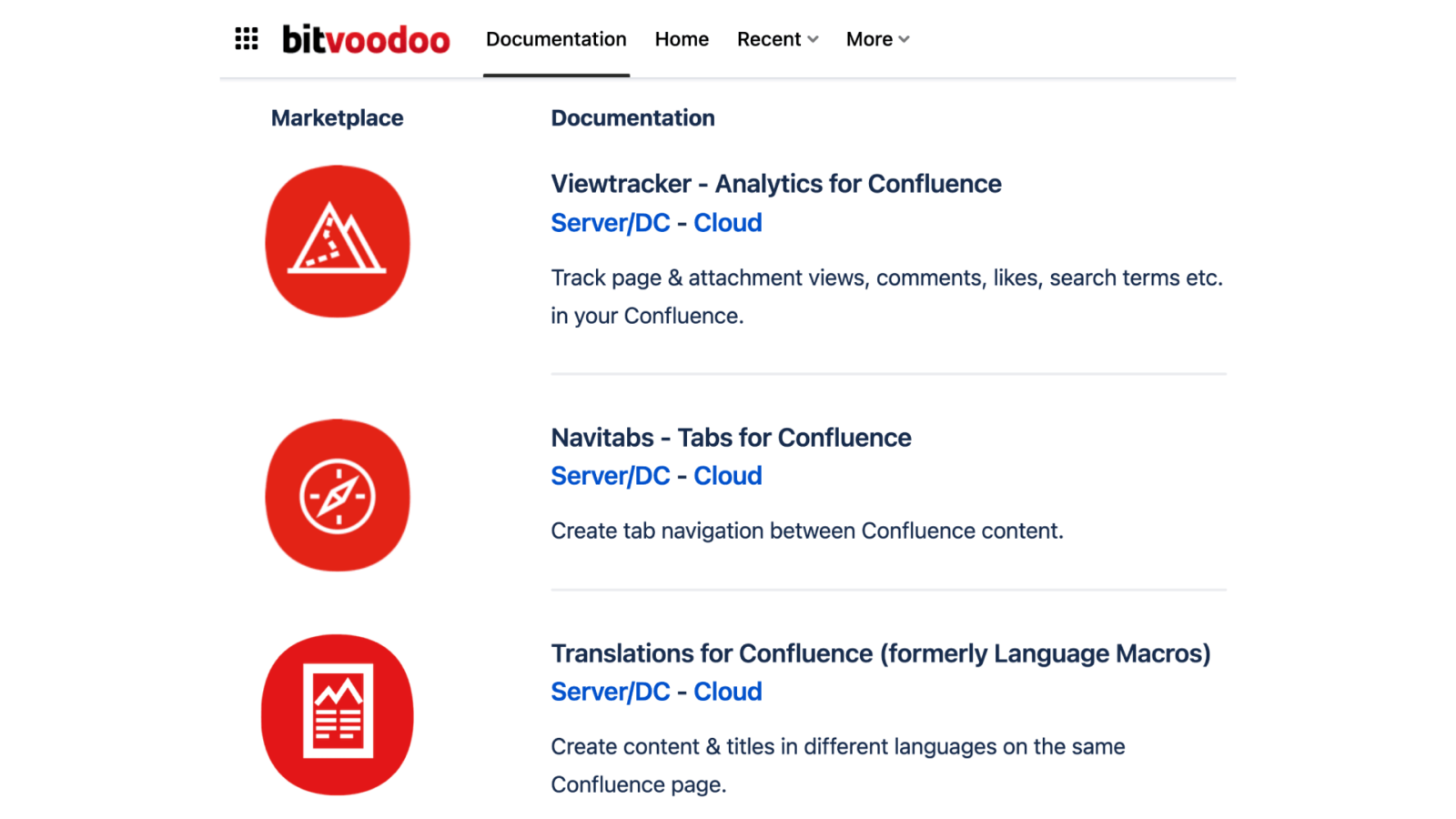Switch to the Documentation tab
This screenshot has height=819, width=1456.
point(556,39)
